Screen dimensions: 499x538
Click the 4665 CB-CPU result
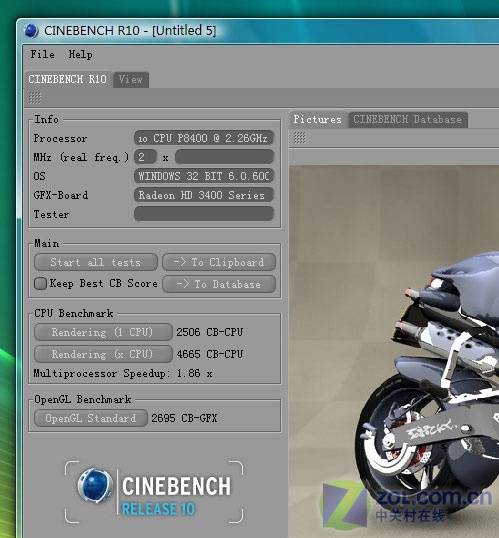(210, 354)
